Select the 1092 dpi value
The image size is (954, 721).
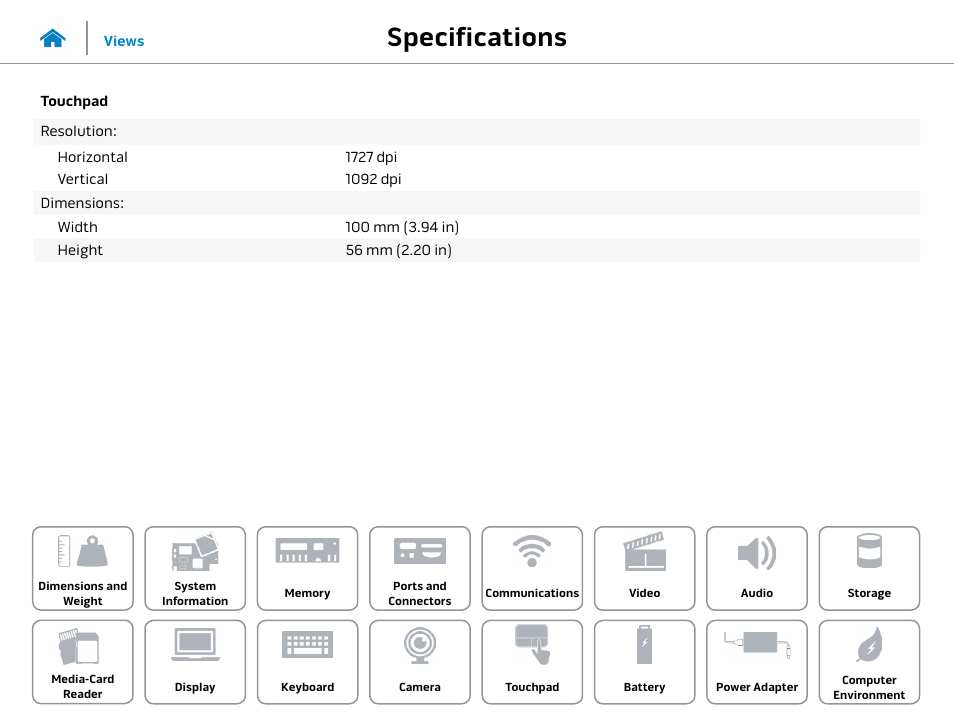point(373,179)
